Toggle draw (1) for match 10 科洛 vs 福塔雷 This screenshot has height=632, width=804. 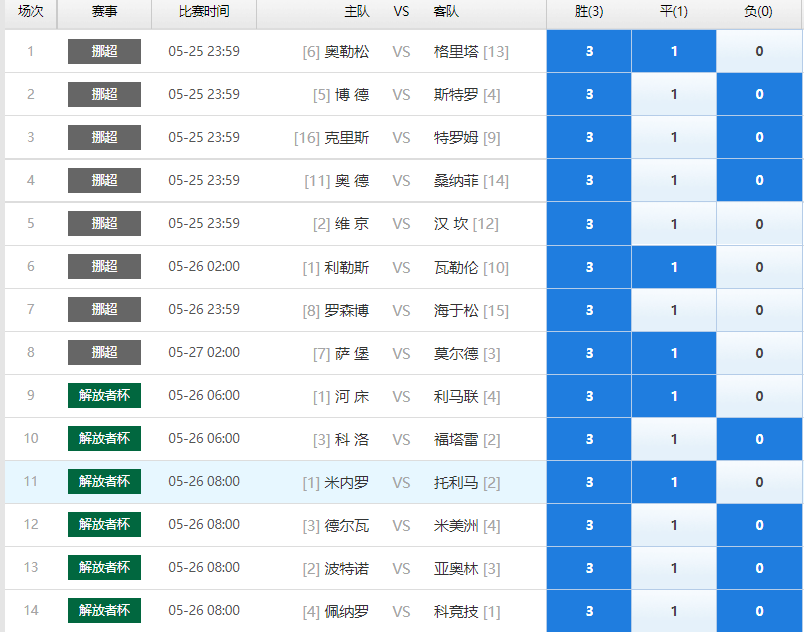[674, 439]
